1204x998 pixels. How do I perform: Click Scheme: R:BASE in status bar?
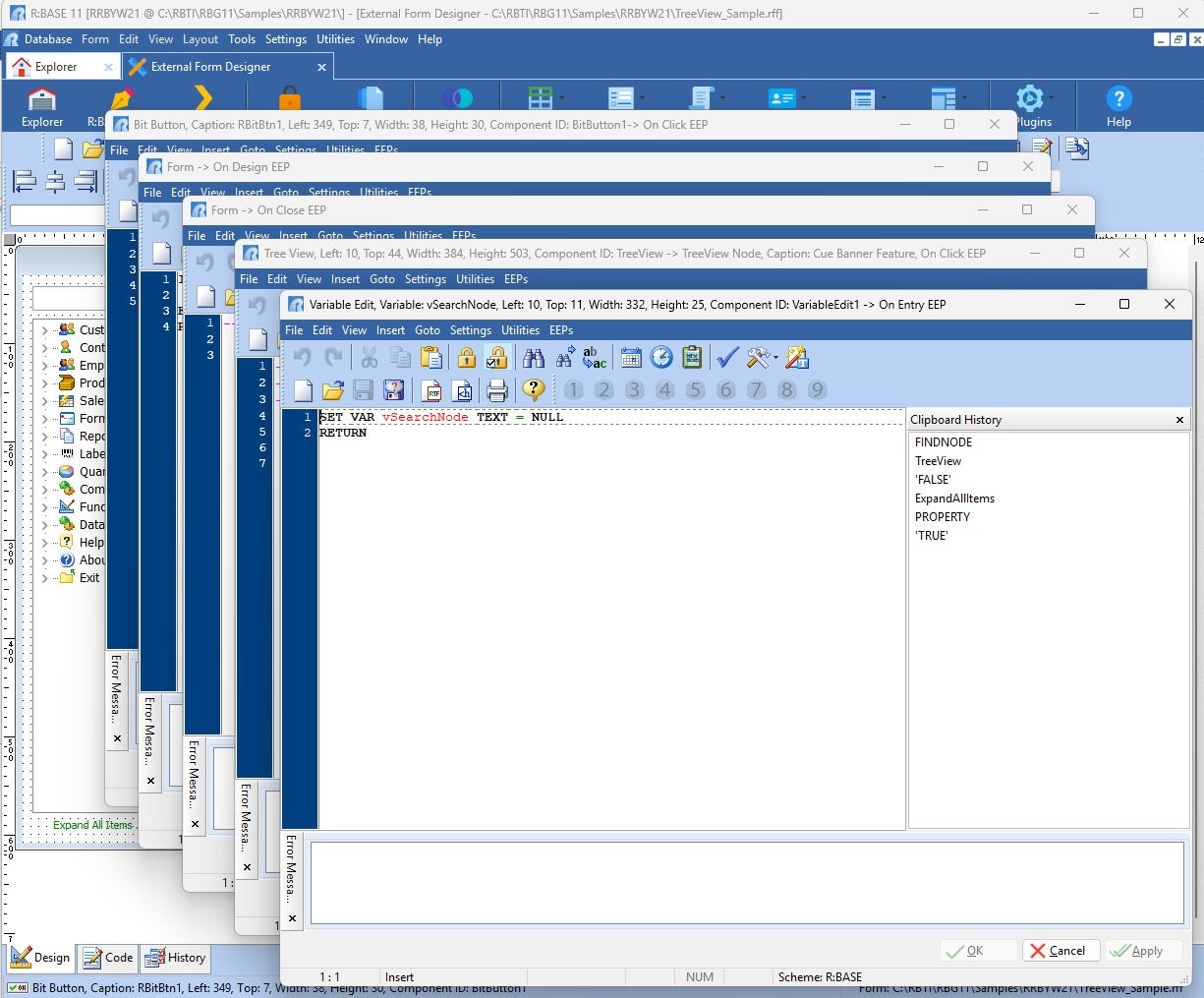(820, 977)
